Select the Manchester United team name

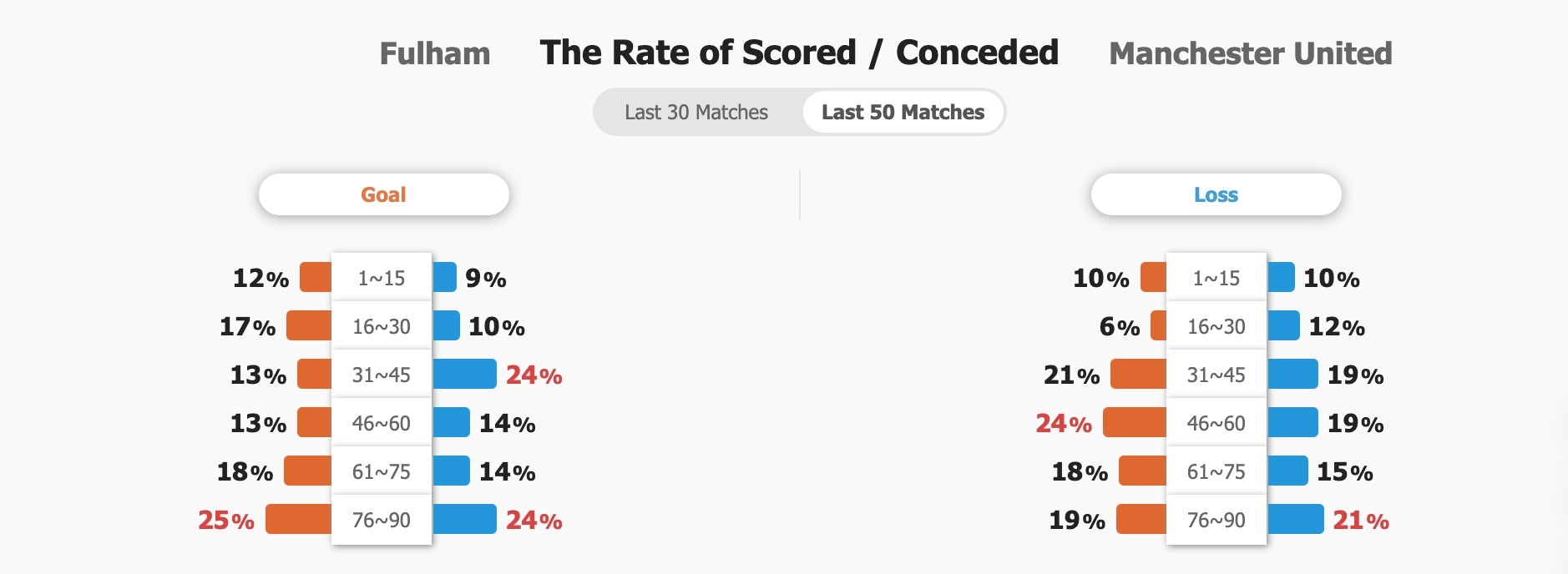click(1250, 54)
